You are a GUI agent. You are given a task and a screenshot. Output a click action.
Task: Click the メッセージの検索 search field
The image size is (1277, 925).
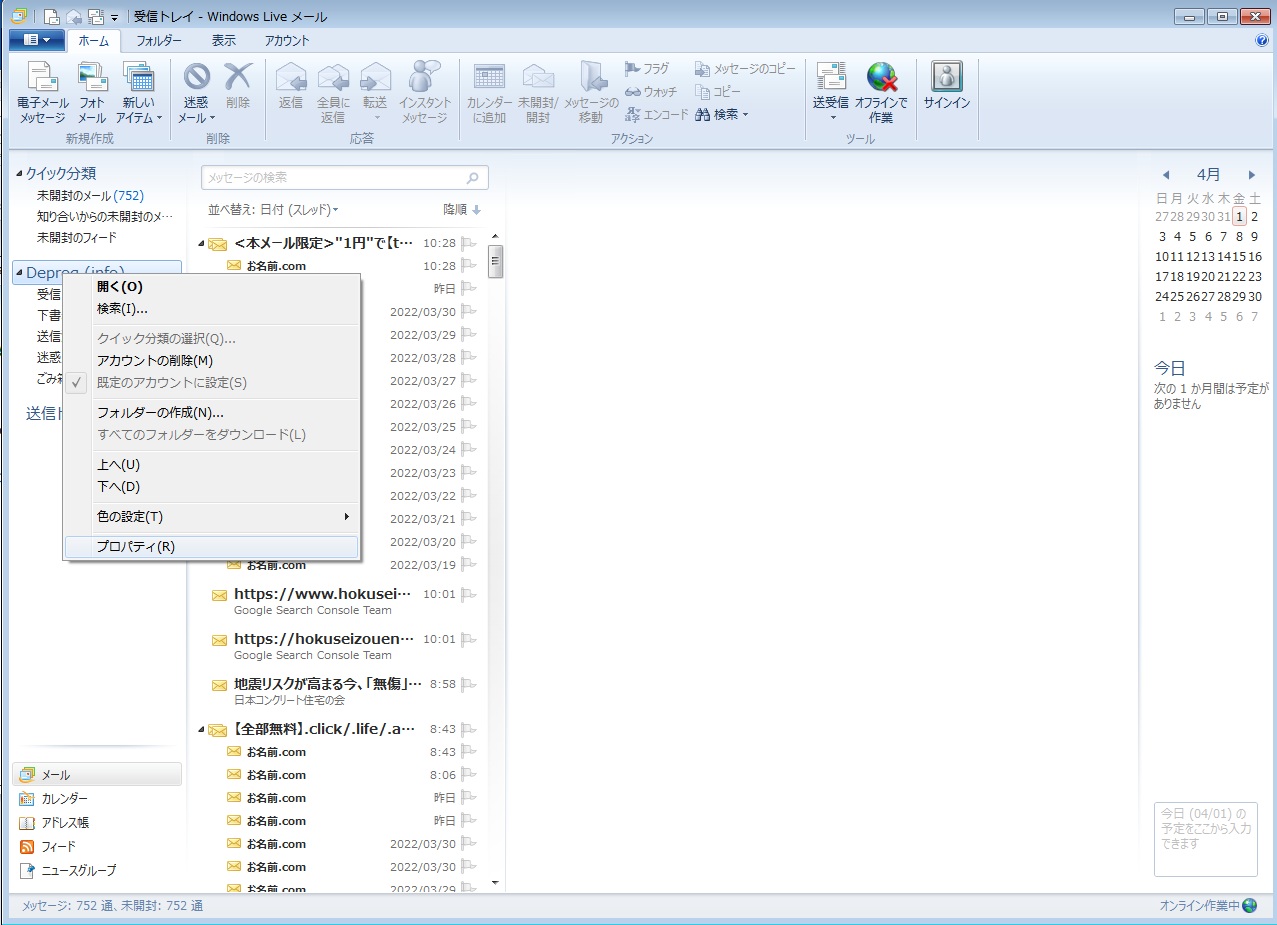[344, 178]
